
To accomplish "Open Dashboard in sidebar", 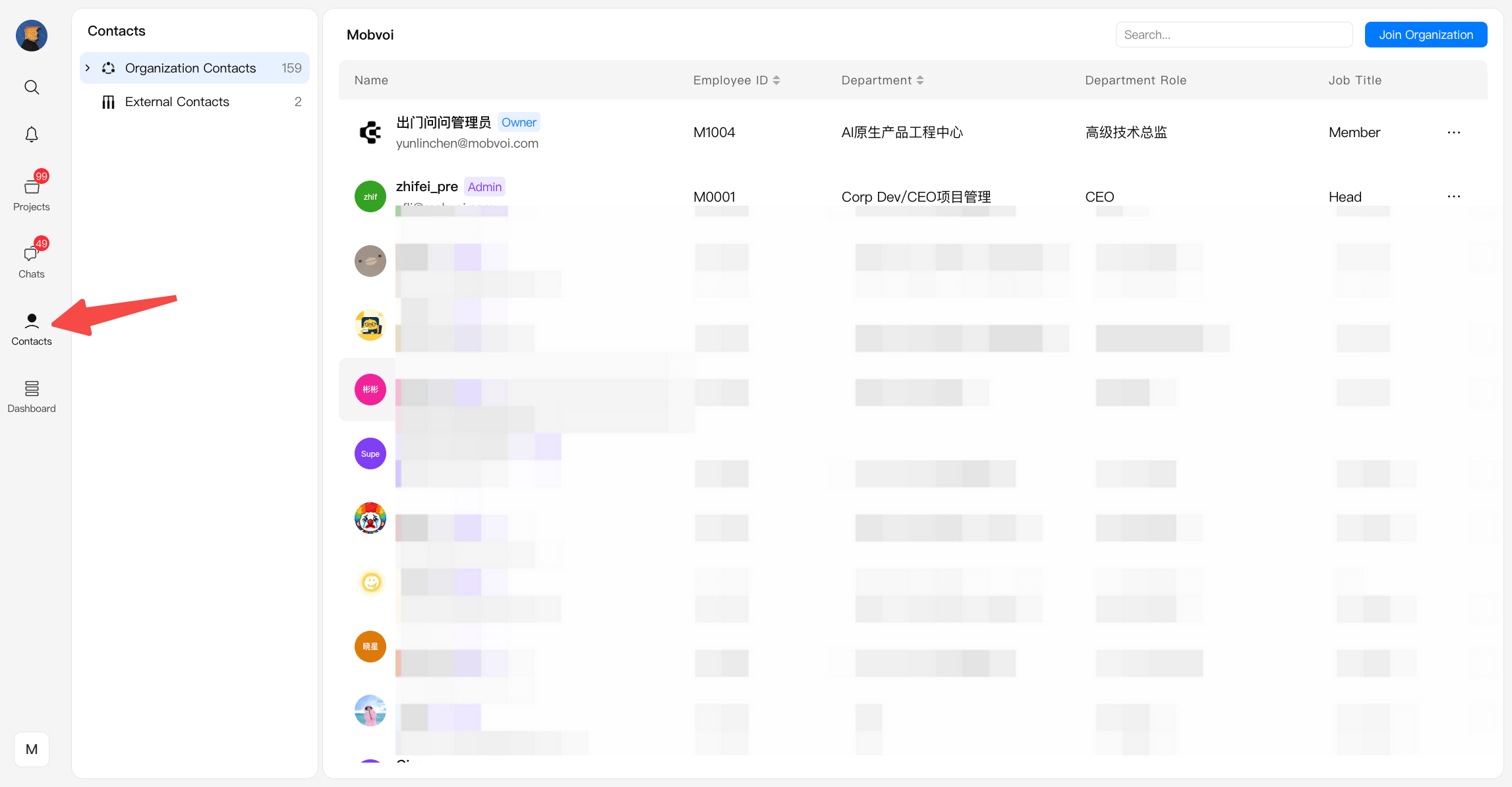I will pos(32,397).
